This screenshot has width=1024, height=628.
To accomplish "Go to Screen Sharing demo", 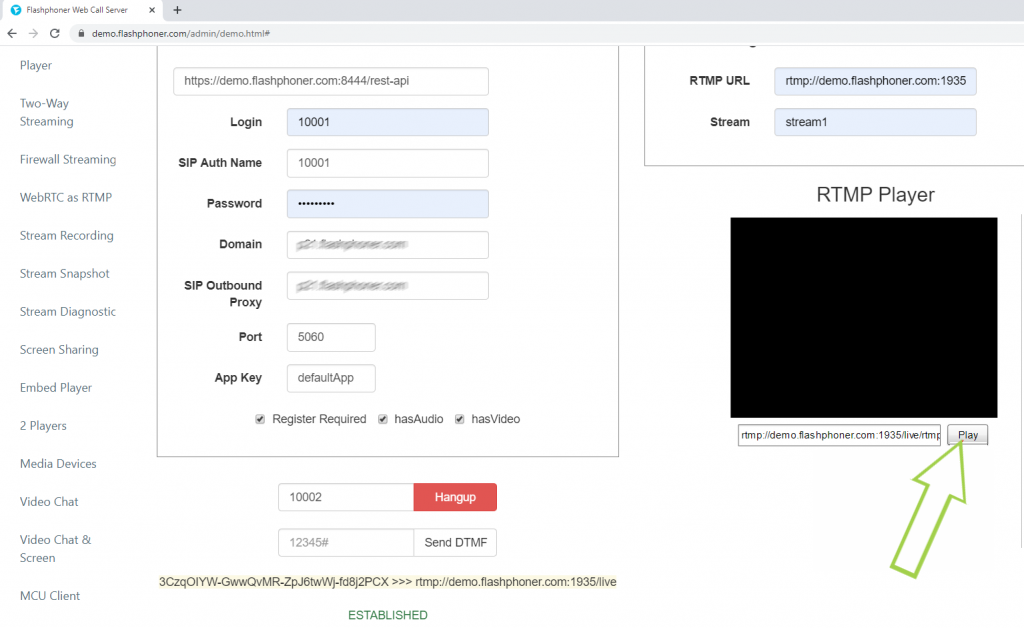I will (x=59, y=349).
